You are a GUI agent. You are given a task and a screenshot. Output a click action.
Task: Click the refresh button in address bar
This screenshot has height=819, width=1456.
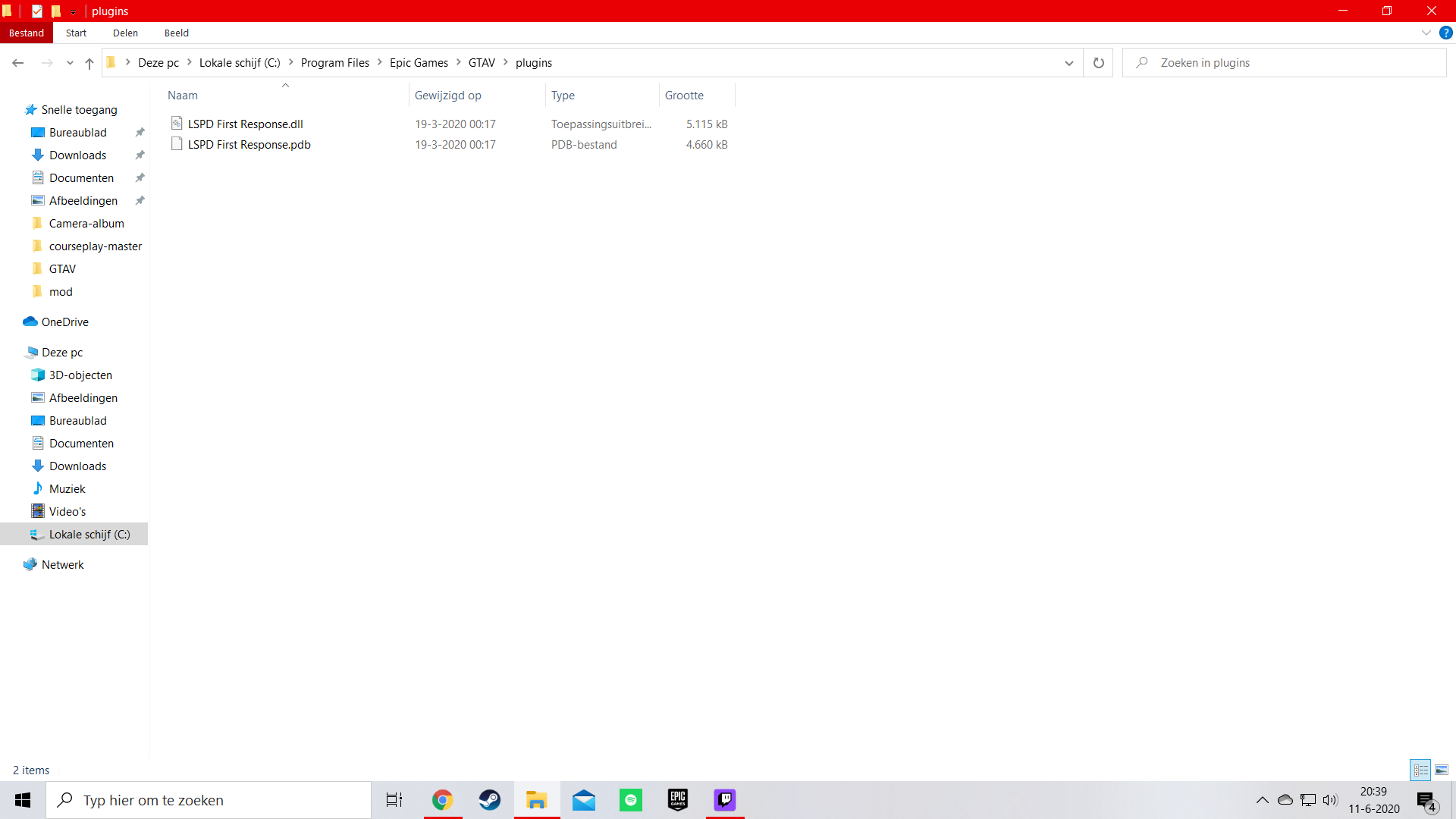click(1098, 63)
